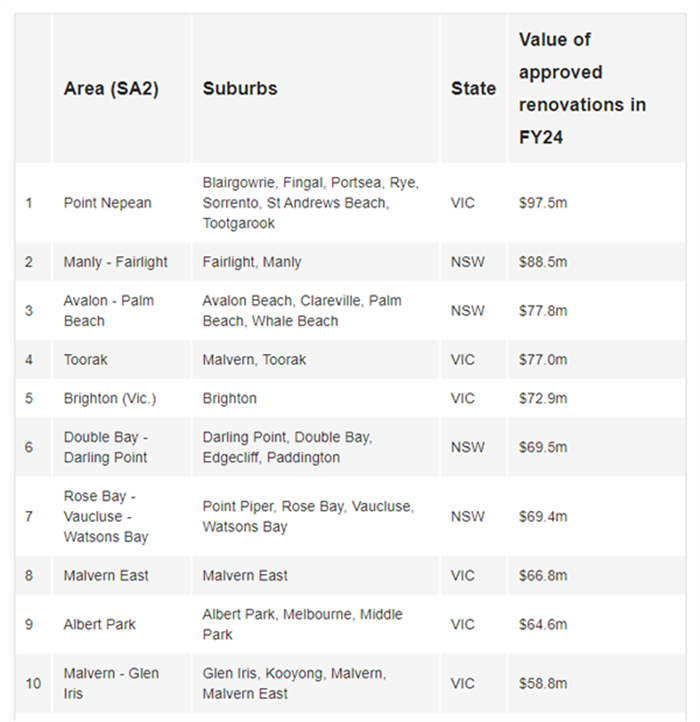Select the Malvern - Glen Iris area cell
This screenshot has height=722, width=700.
(111, 683)
